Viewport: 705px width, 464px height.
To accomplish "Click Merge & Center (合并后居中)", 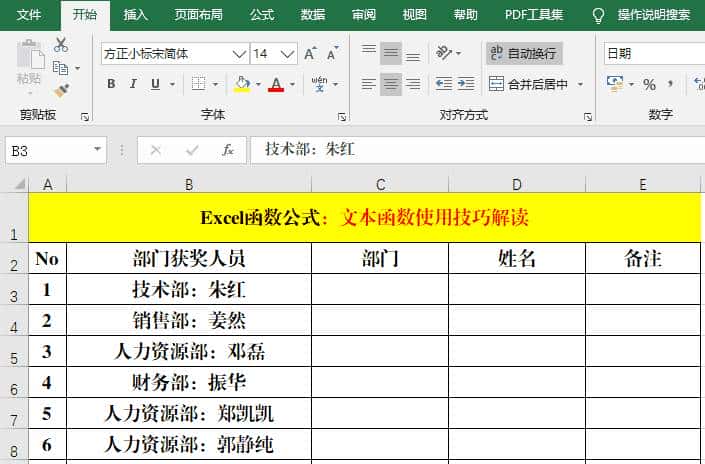I will pyautogui.click(x=528, y=84).
